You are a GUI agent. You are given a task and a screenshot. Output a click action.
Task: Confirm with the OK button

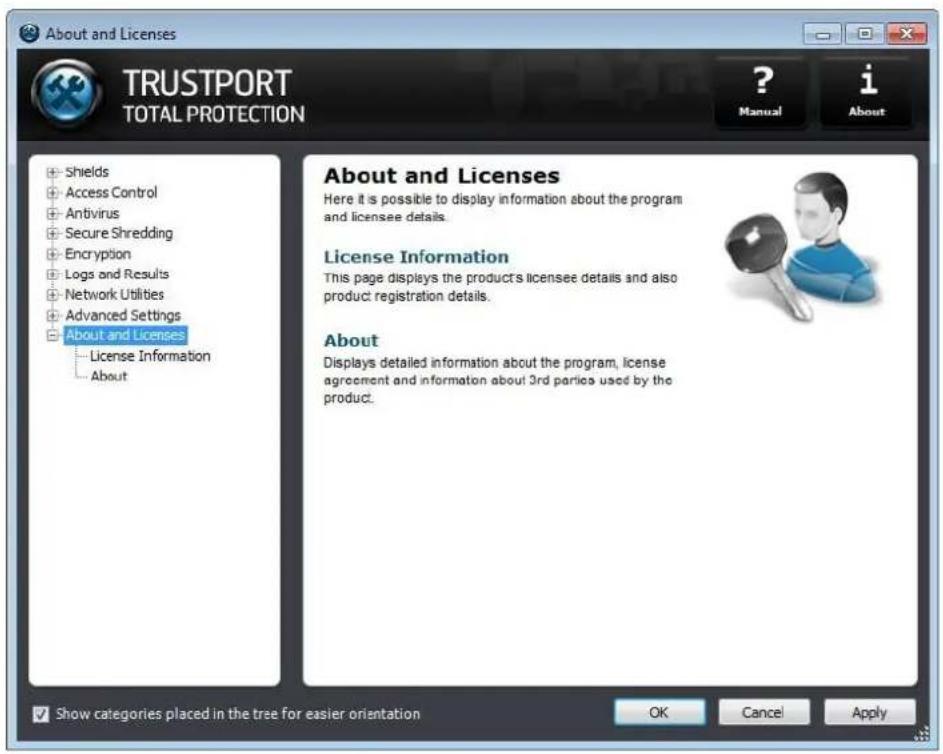pos(659,713)
